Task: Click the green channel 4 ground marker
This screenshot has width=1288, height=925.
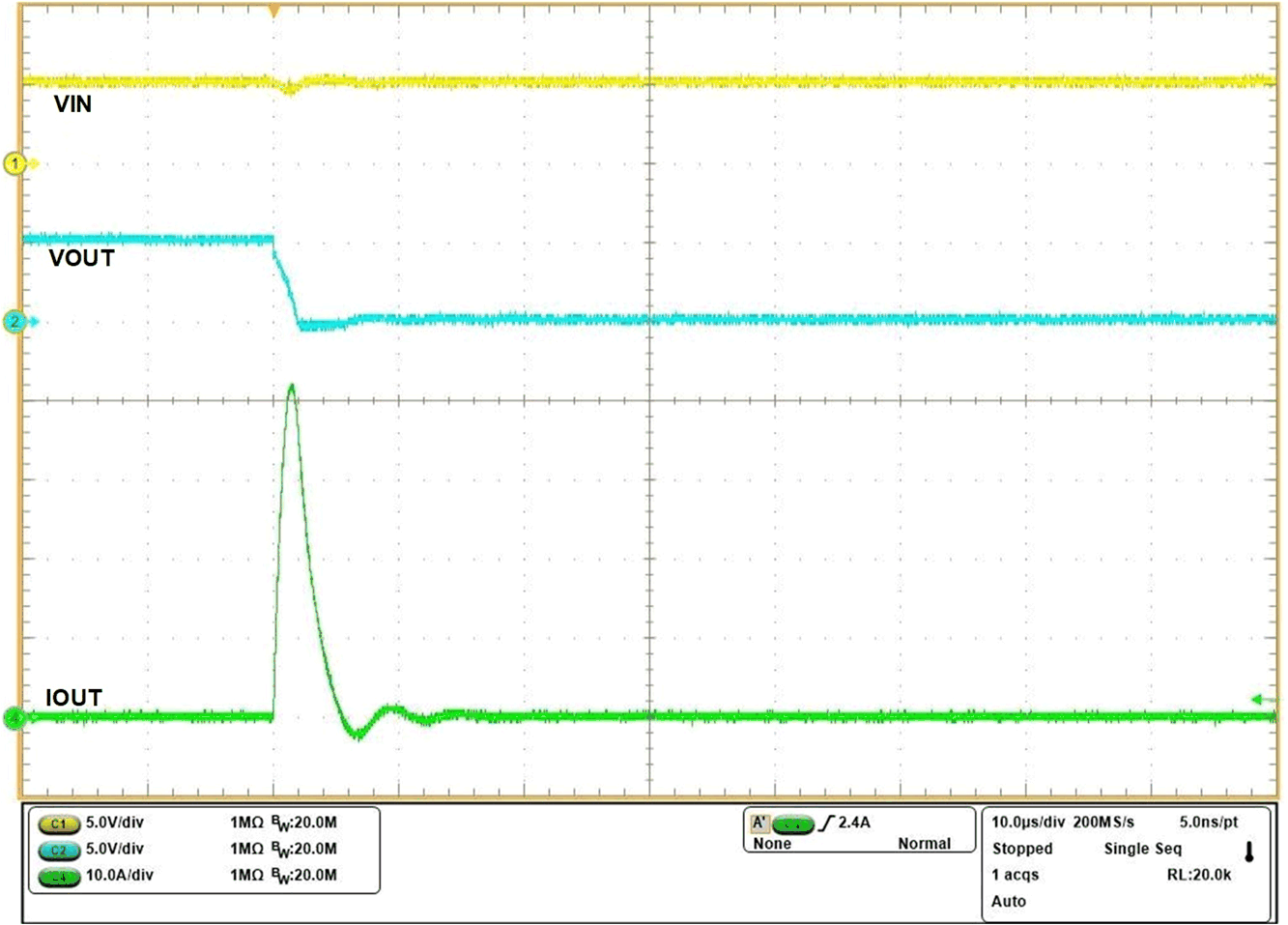Action: coord(14,718)
